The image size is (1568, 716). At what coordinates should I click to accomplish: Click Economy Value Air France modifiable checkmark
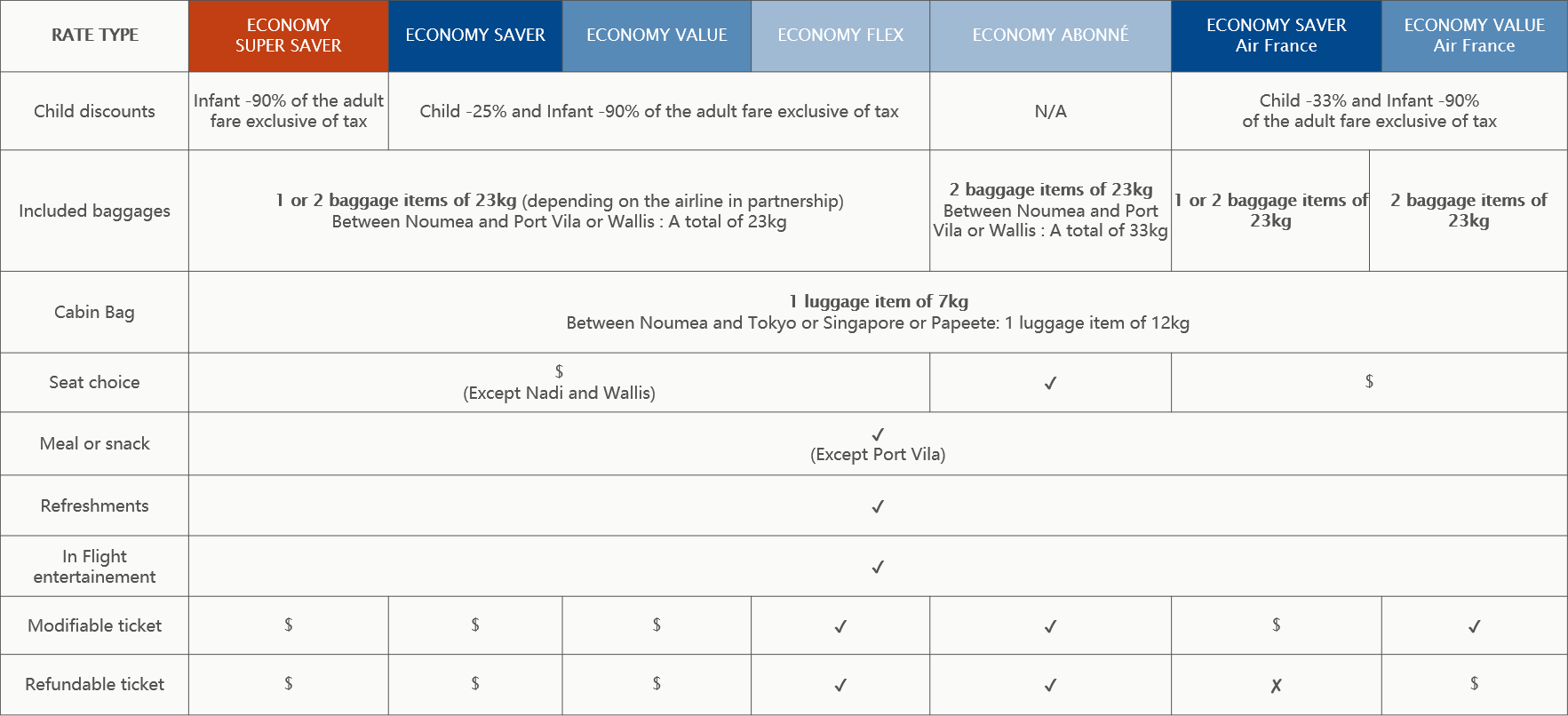(x=1475, y=626)
